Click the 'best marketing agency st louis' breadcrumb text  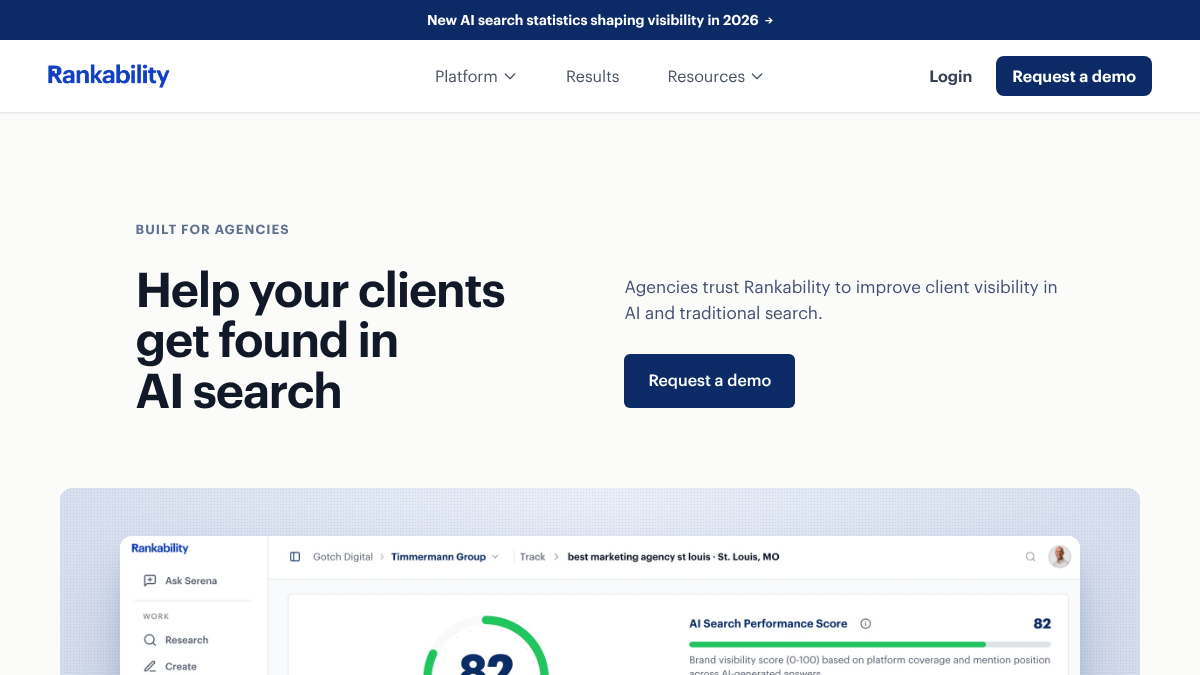[x=673, y=557]
